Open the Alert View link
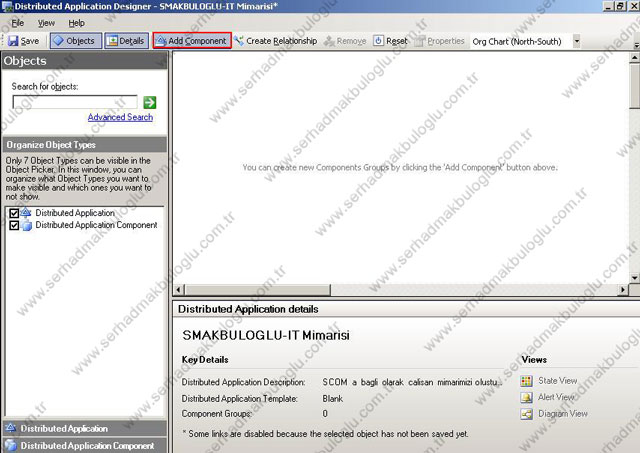 tap(556, 397)
